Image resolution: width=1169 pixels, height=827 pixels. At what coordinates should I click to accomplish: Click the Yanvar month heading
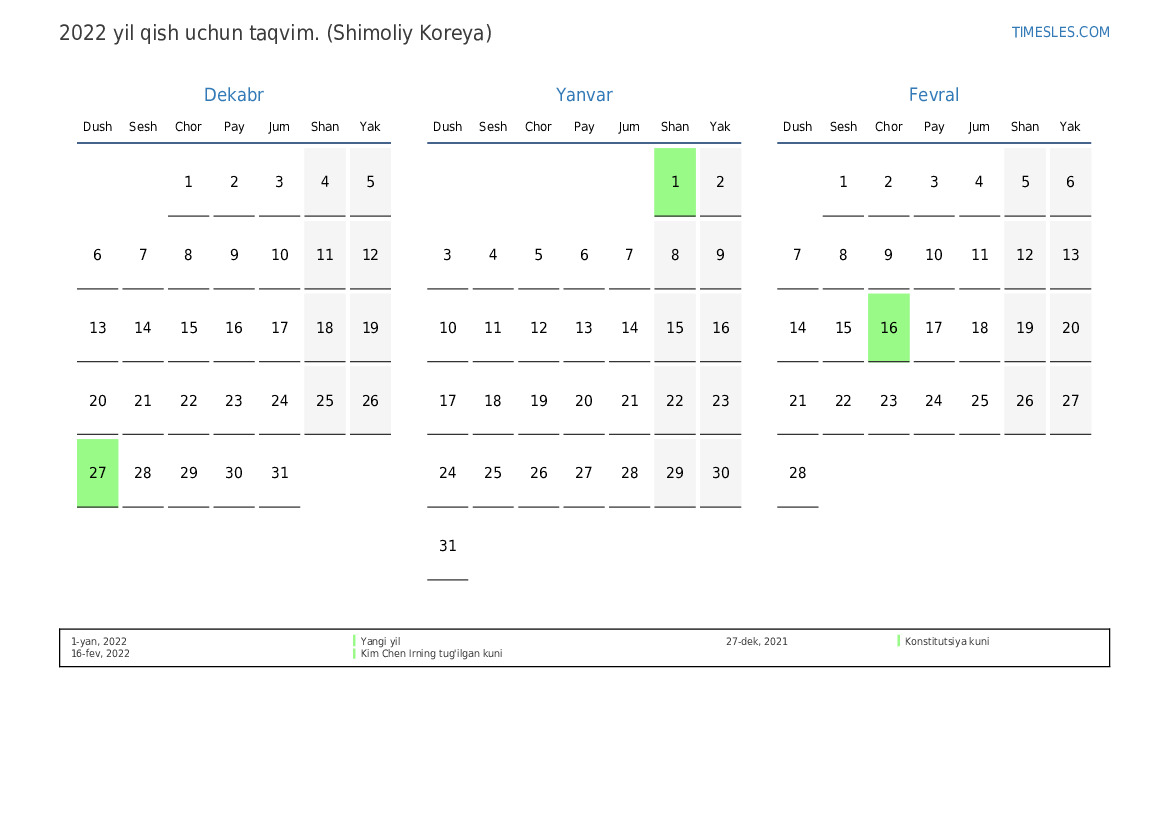pos(584,95)
